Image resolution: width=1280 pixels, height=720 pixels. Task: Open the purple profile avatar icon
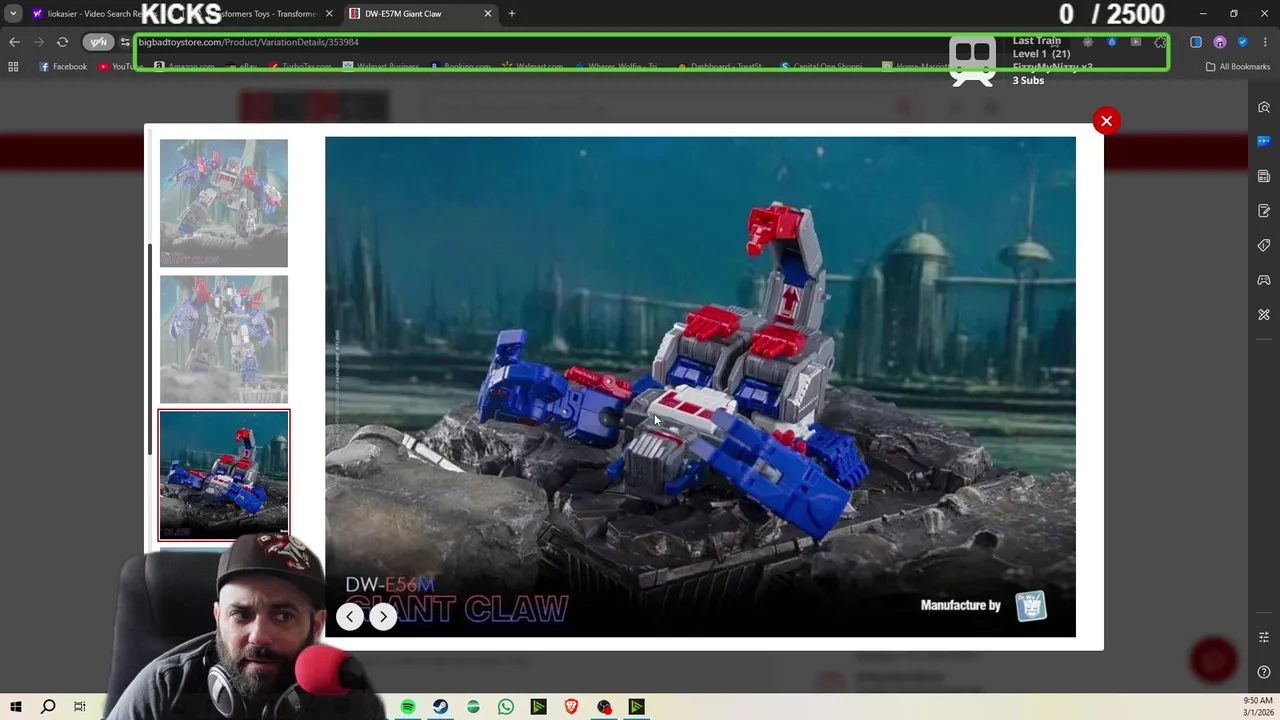[x=1220, y=42]
